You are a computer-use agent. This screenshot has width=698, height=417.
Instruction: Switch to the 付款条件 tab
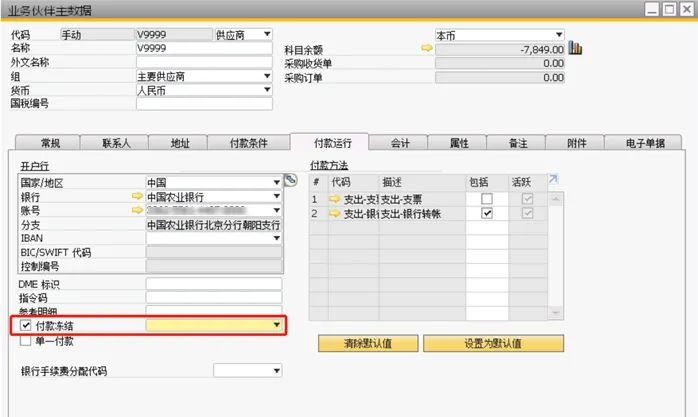(x=249, y=143)
